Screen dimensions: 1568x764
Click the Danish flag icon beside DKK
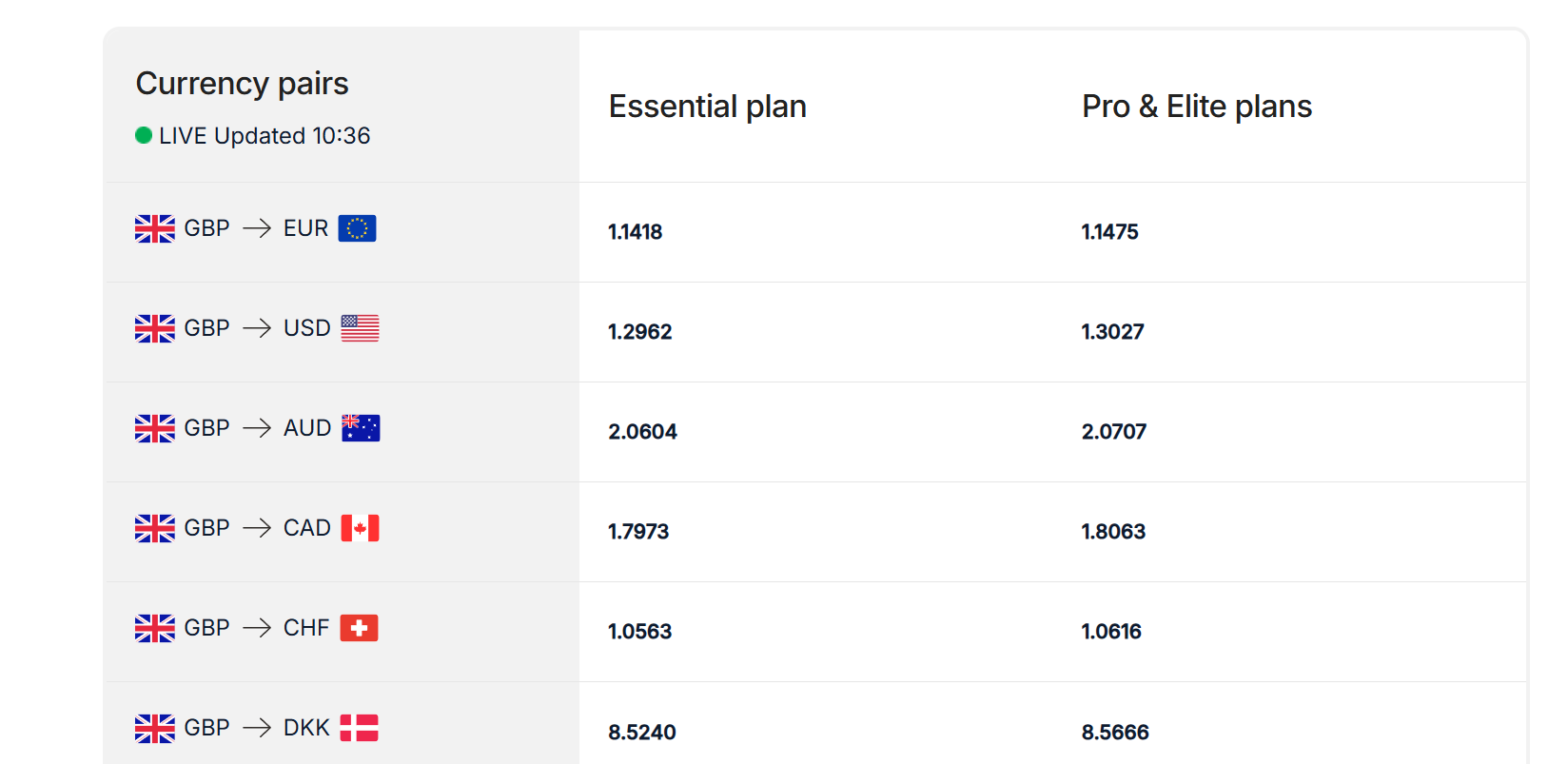tap(359, 728)
